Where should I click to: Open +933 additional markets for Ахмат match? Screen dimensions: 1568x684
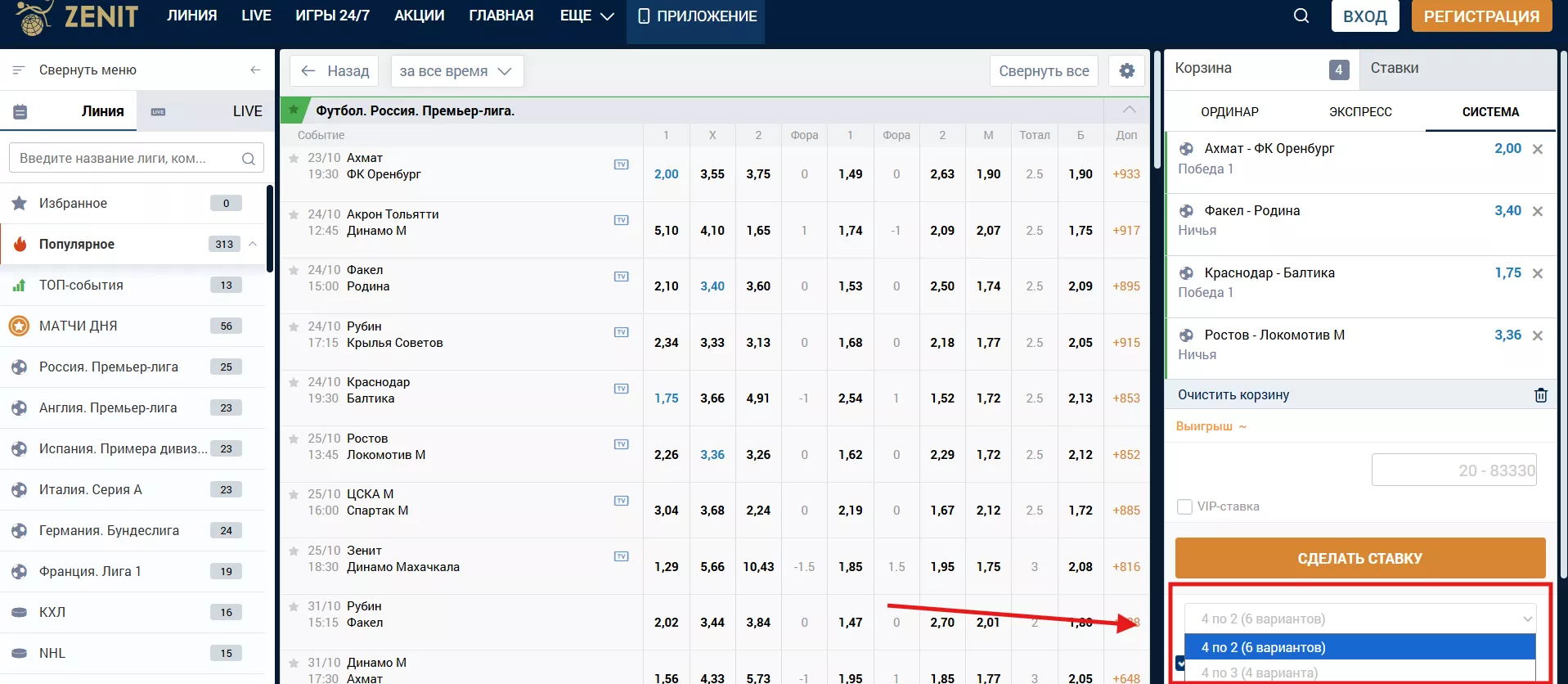1126,174
